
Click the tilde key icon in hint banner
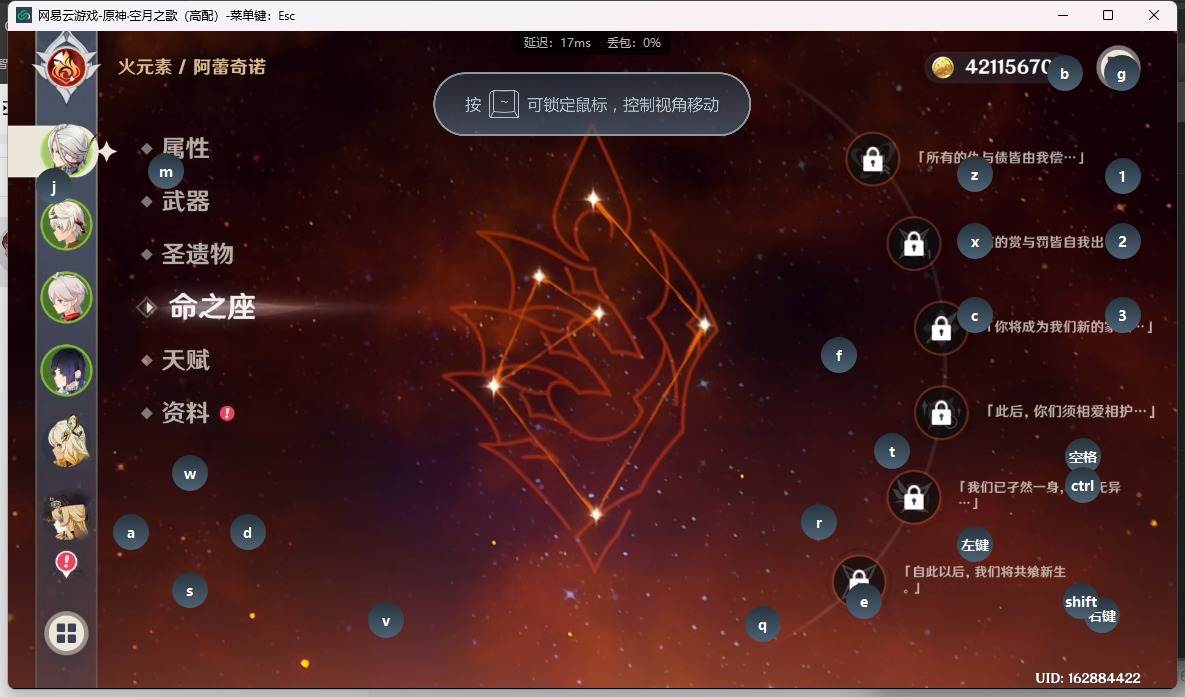[504, 104]
